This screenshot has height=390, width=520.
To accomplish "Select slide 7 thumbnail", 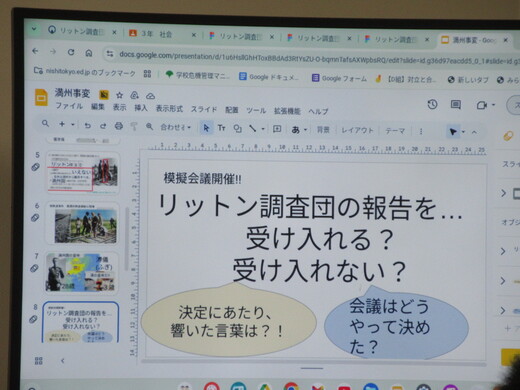I will [82, 272].
